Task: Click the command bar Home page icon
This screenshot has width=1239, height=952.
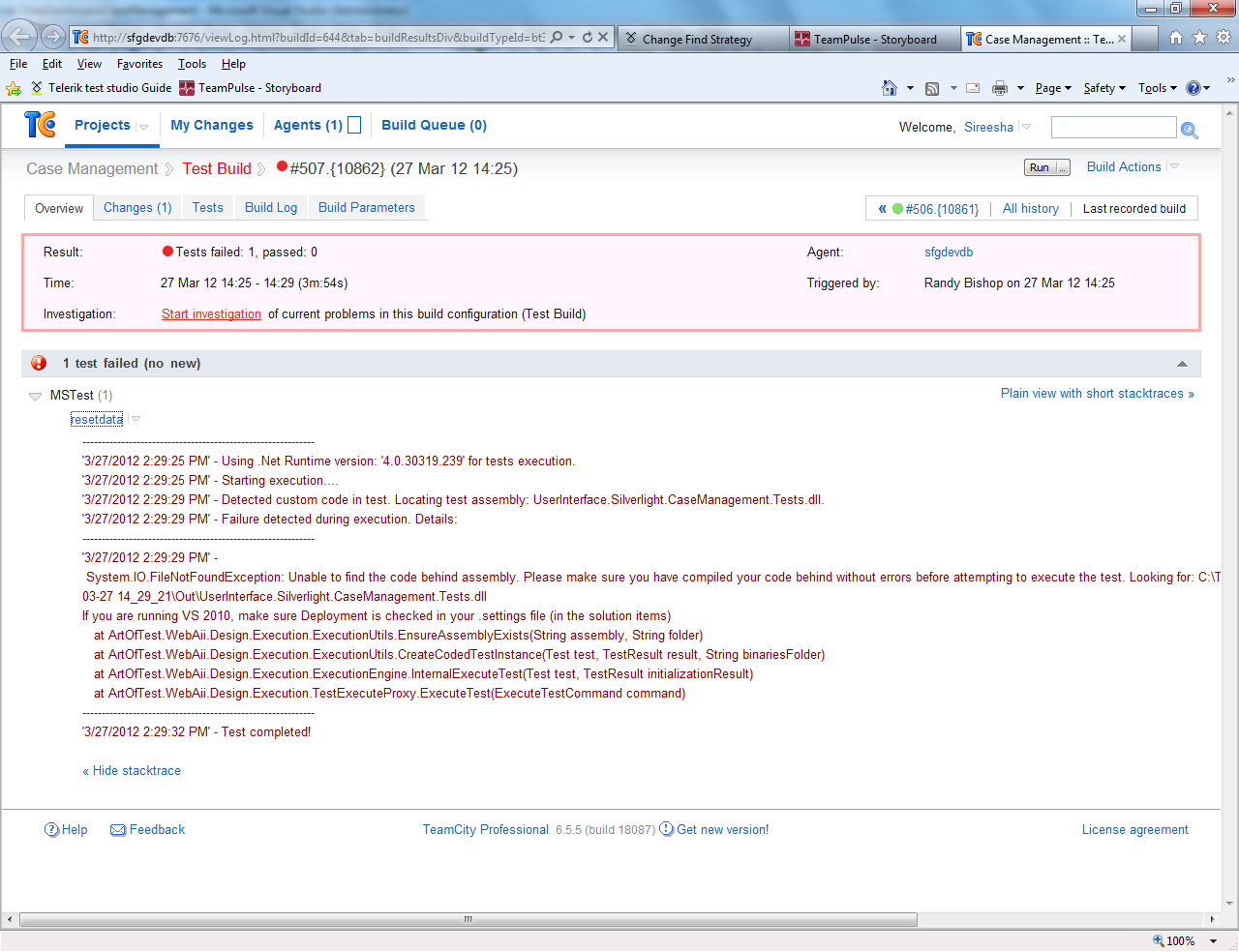Action: [890, 88]
